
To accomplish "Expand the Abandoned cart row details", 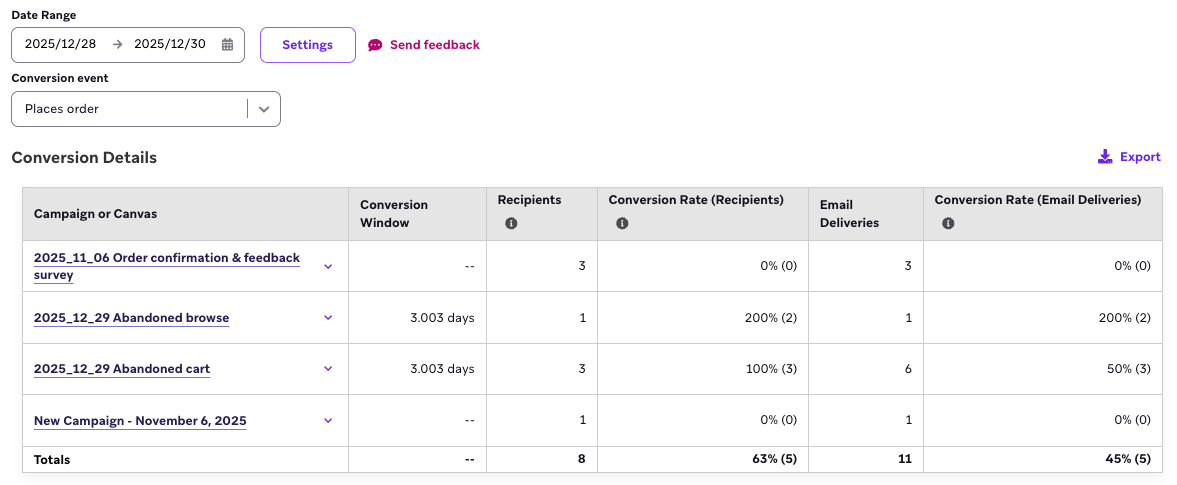I will 327,369.
